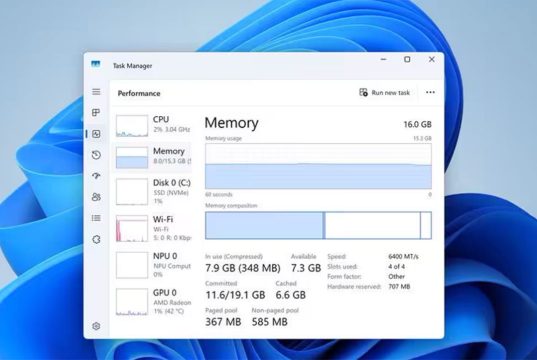
Task: Click the 707 MB hardware reserved value
Action: [399, 287]
